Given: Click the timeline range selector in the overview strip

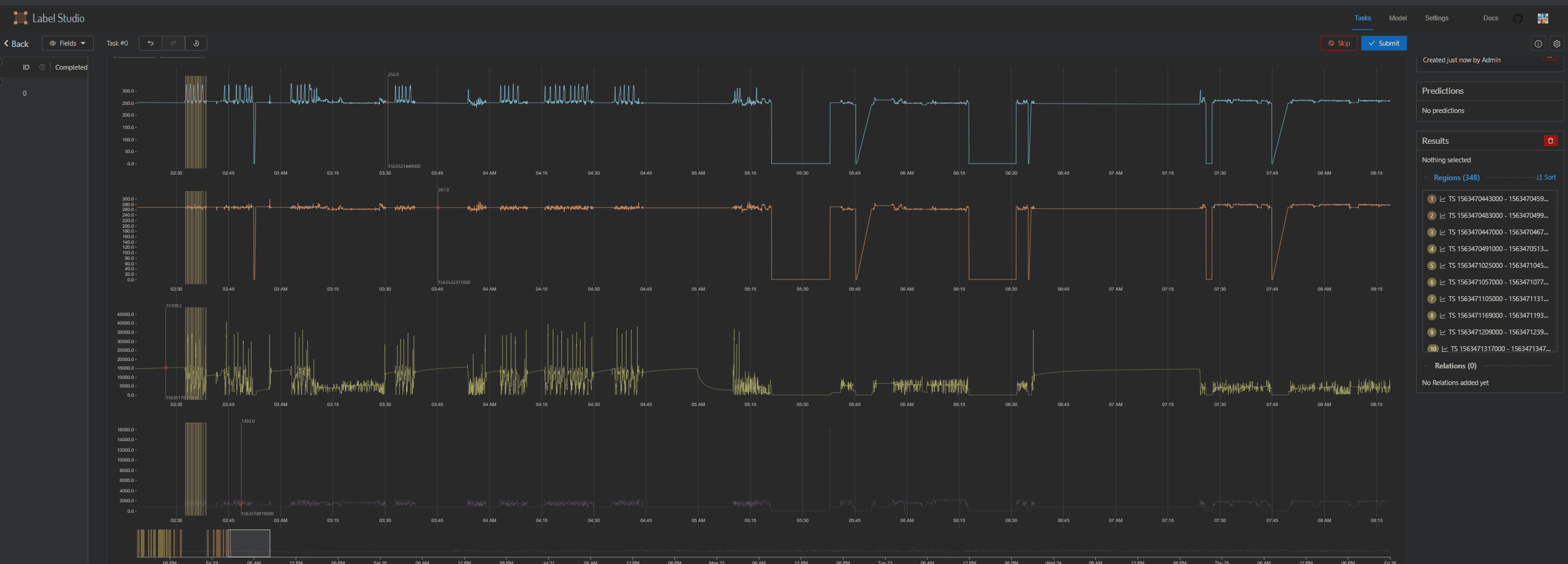Looking at the screenshot, I should (249, 543).
